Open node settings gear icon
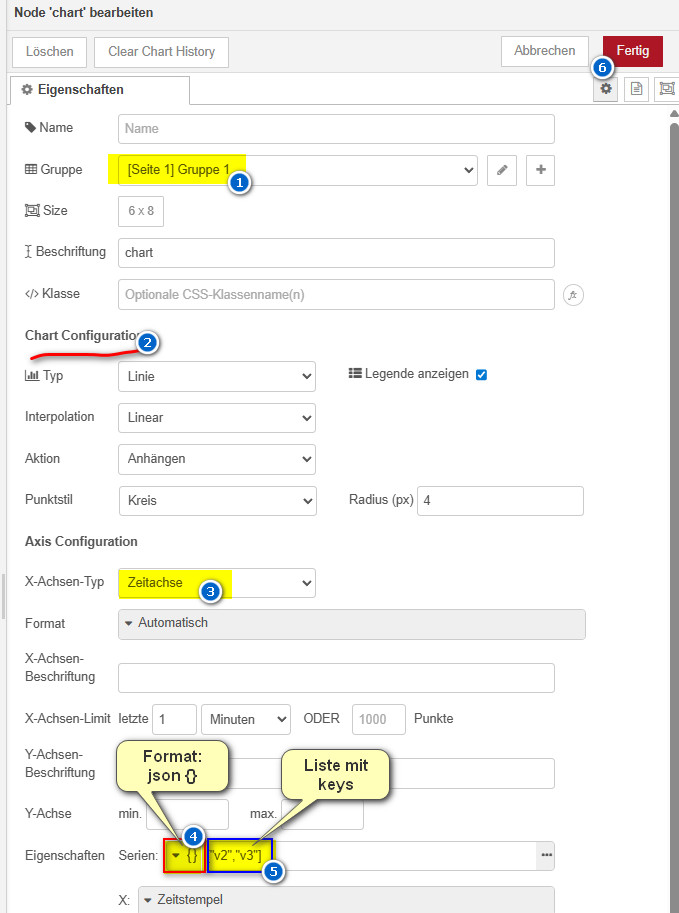 click(x=606, y=89)
